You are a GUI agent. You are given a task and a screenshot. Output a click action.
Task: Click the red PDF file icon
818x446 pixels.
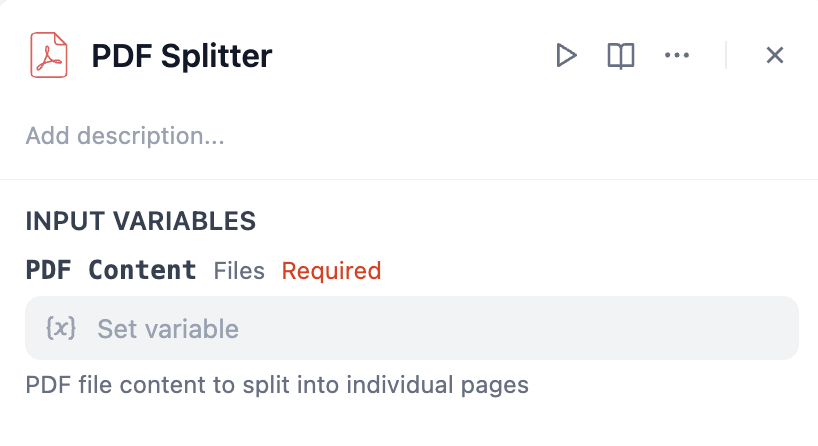[48, 55]
